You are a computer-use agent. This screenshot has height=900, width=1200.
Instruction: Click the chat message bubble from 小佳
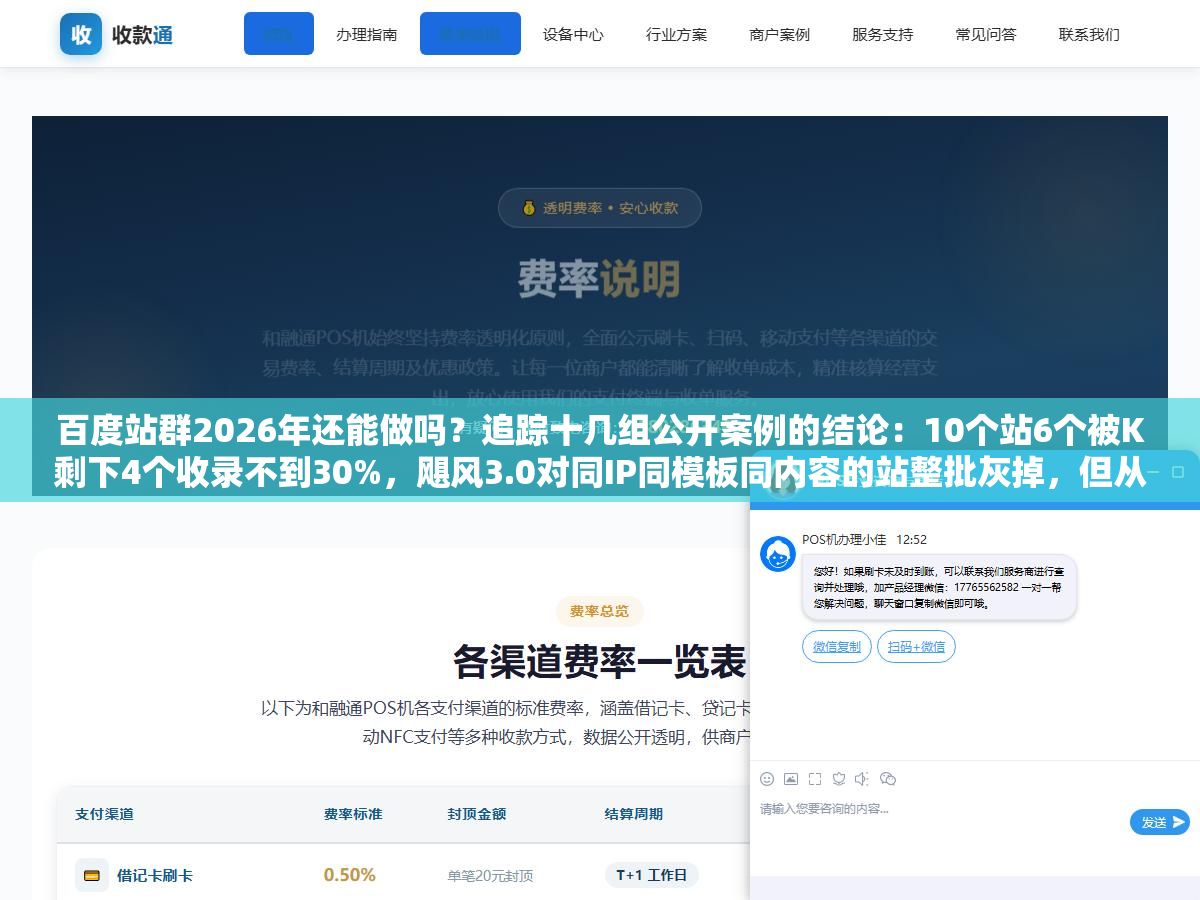[x=939, y=588]
